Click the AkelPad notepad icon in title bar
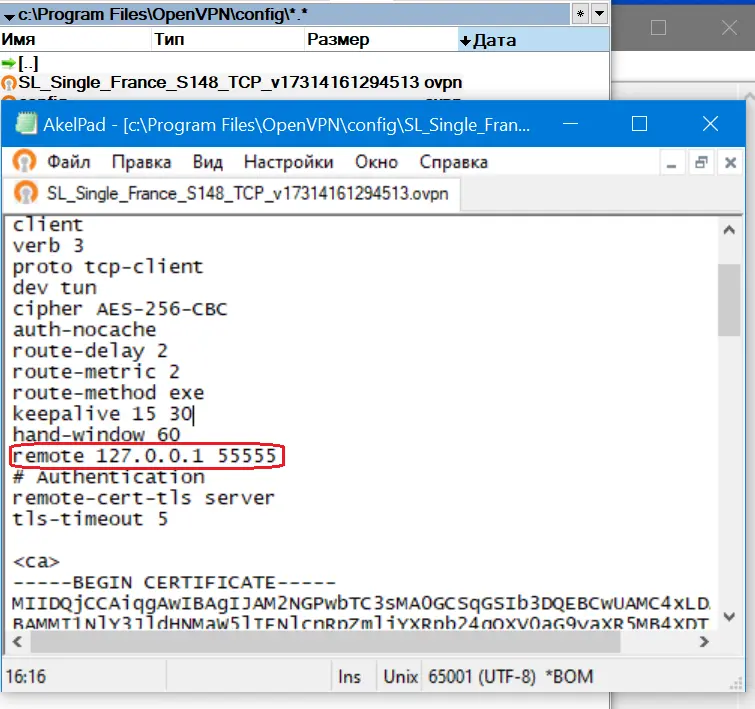This screenshot has height=709, width=755. (26, 123)
